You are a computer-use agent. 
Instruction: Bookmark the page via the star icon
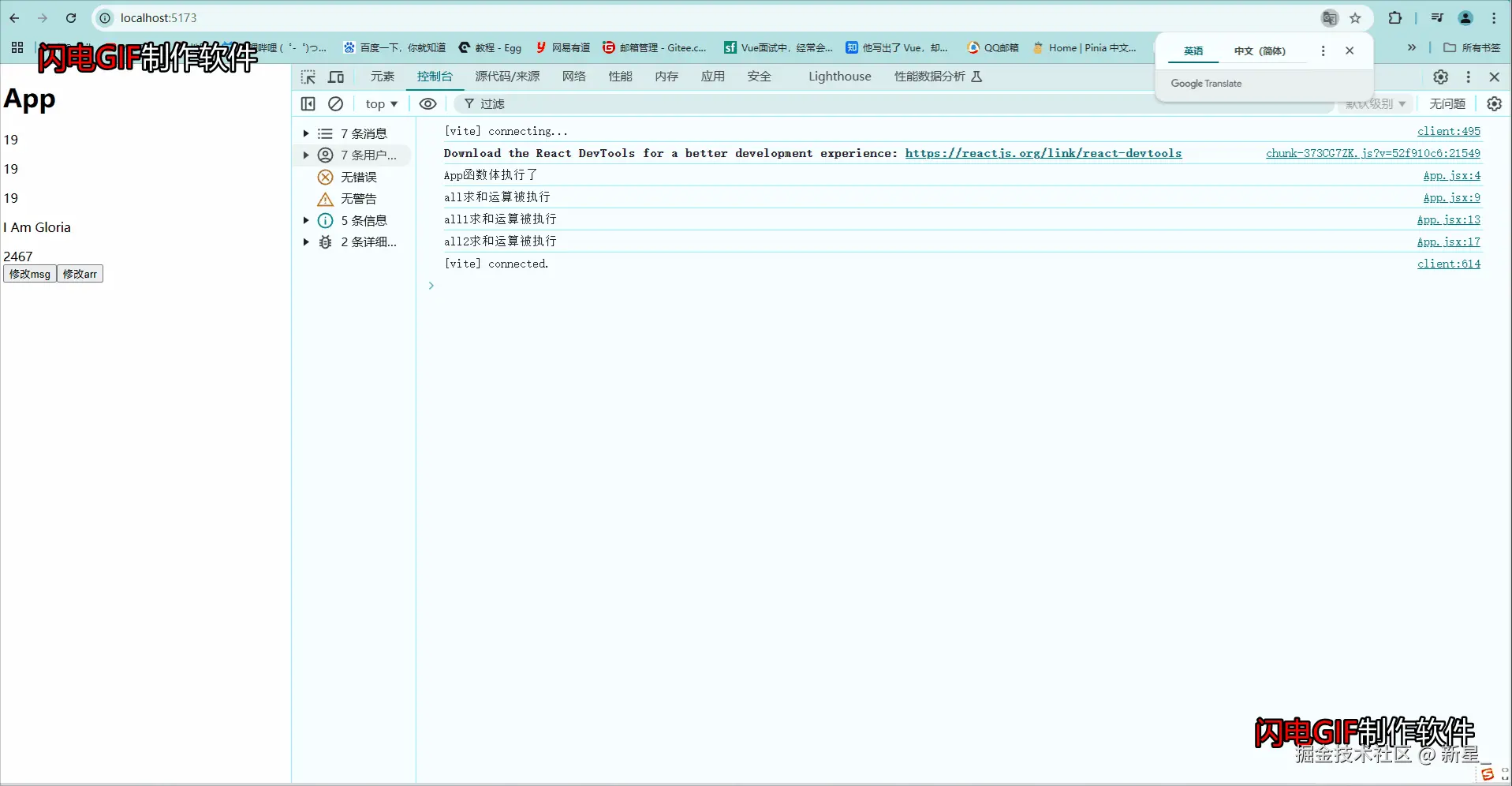(1356, 17)
